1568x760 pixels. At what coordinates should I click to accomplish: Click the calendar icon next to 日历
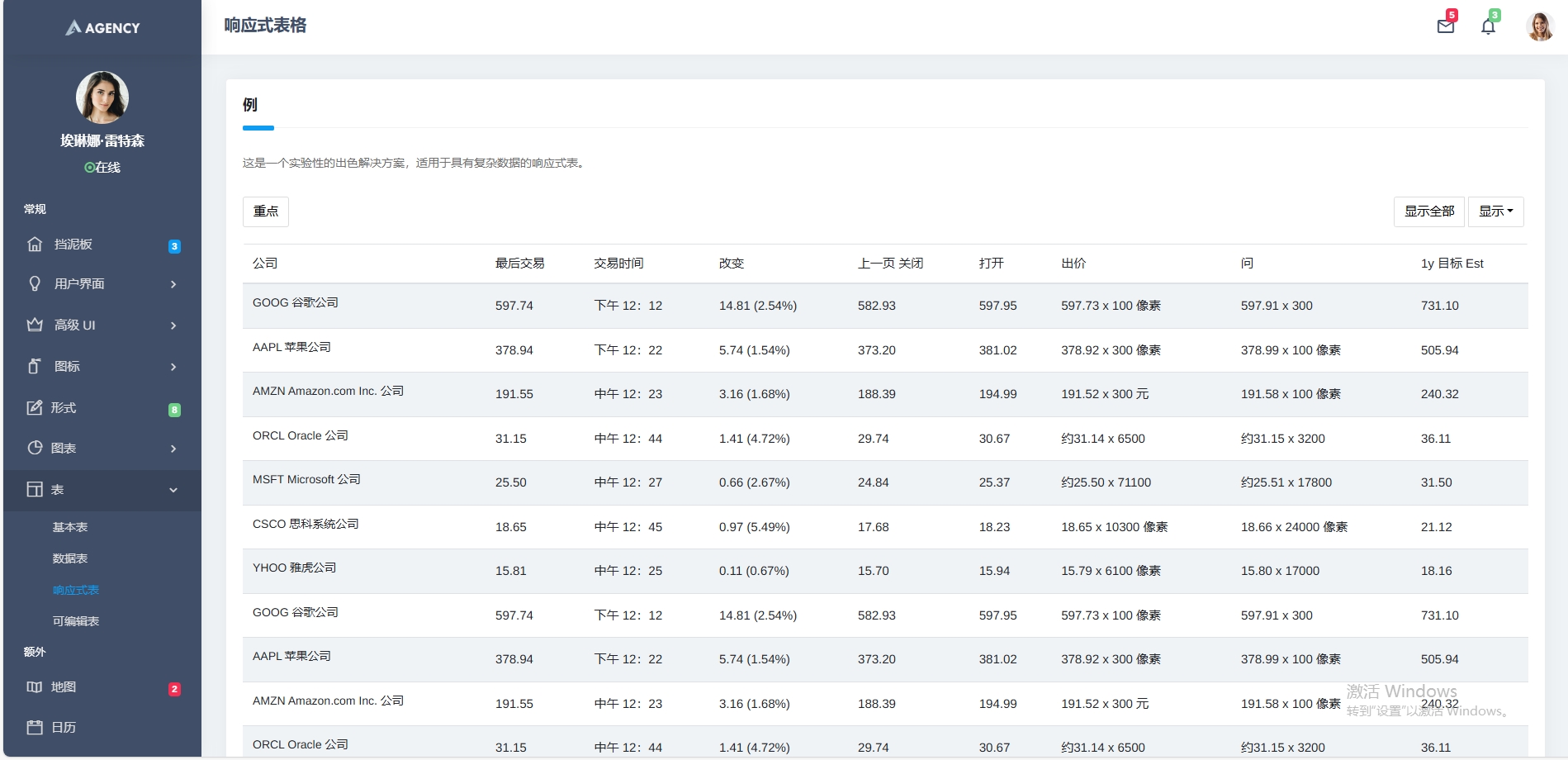[x=35, y=727]
